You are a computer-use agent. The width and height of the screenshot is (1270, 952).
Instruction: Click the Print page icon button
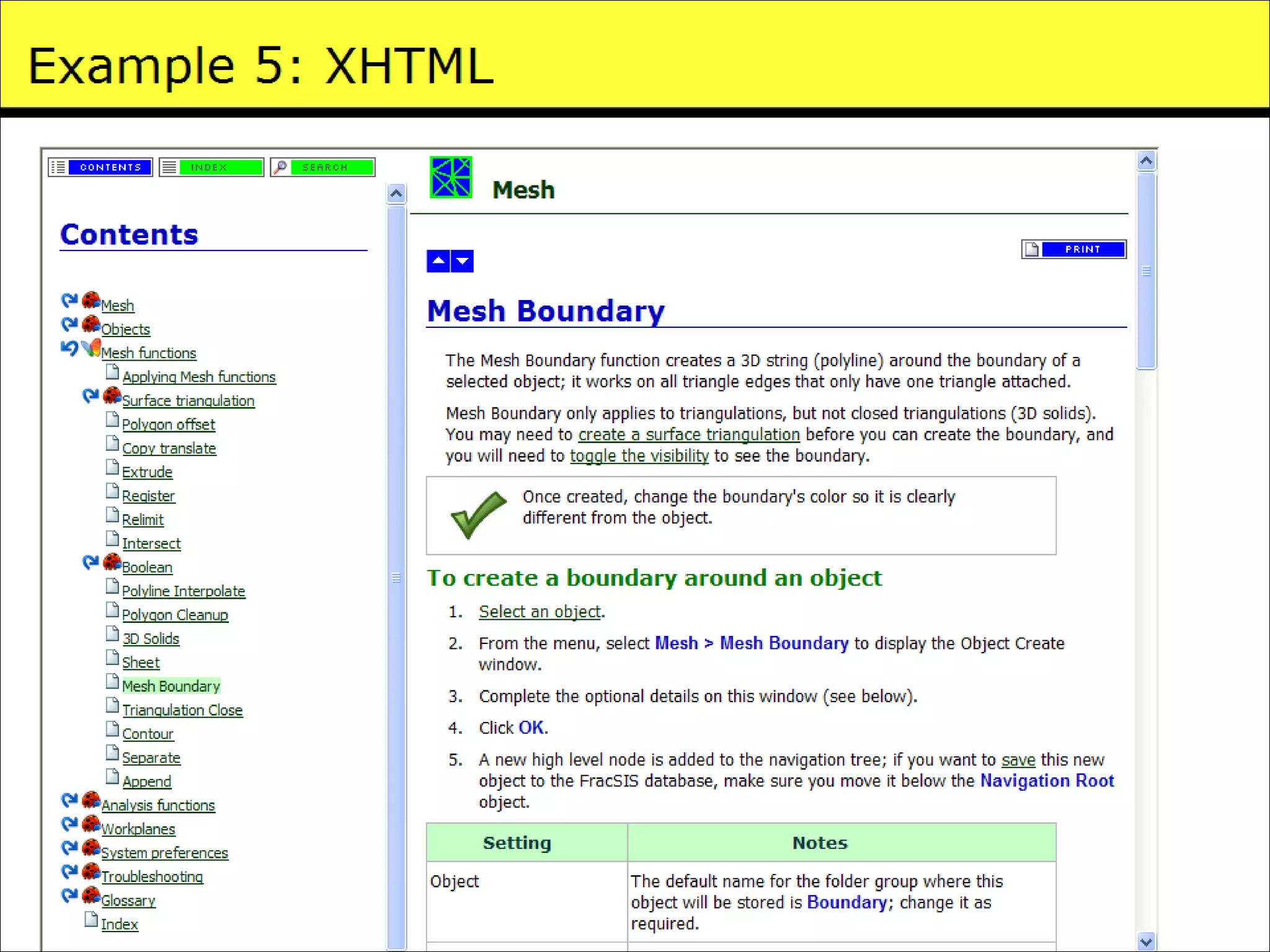(x=1032, y=249)
